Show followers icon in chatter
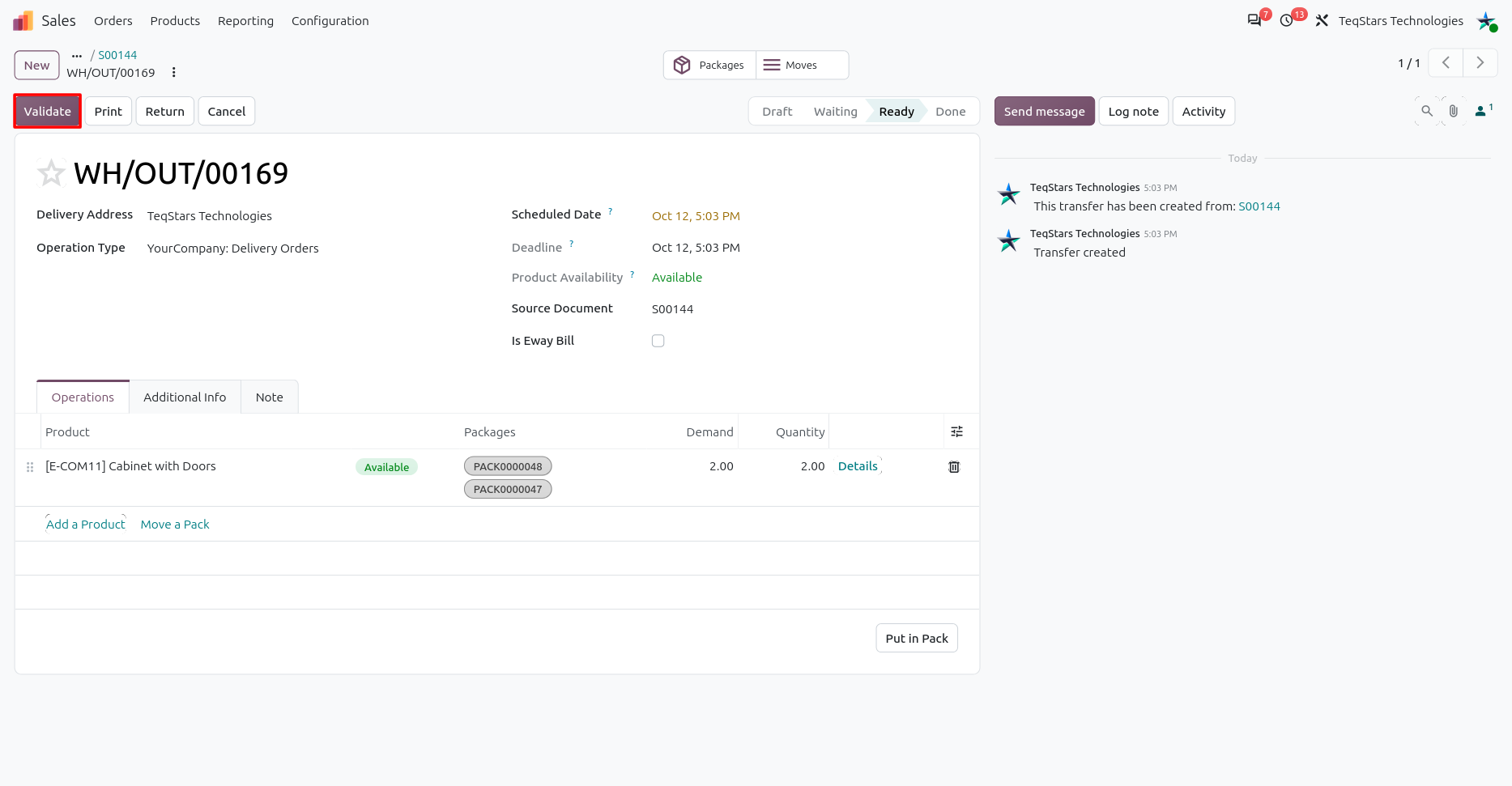The width and height of the screenshot is (1512, 786). coord(1484,110)
